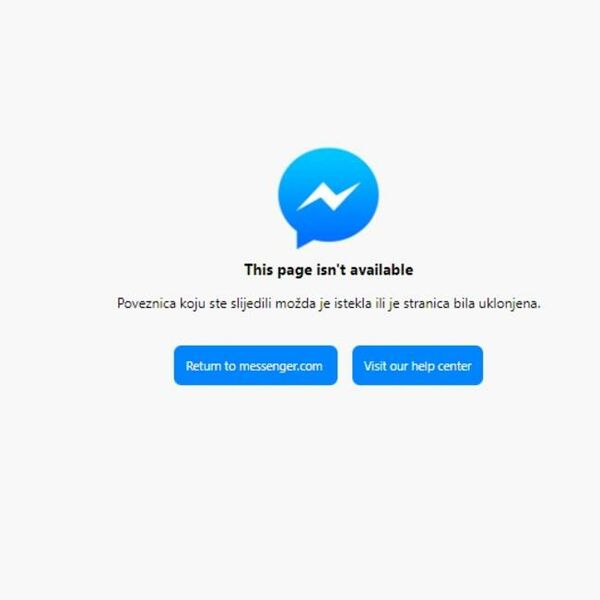Click the white lightning bolt inside logo
Screen dimensions: 600x600
pos(328,196)
